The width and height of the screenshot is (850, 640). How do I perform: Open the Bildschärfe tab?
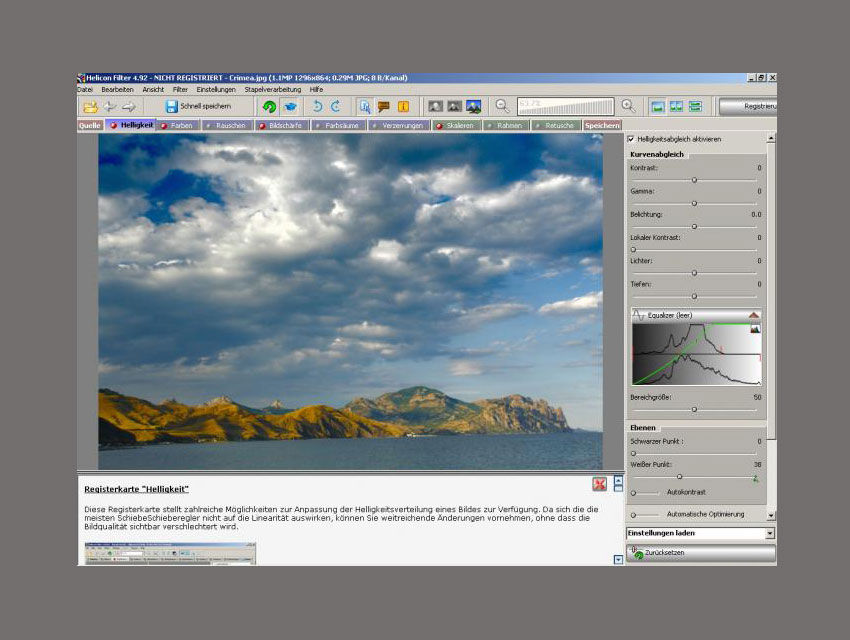pyautogui.click(x=282, y=126)
